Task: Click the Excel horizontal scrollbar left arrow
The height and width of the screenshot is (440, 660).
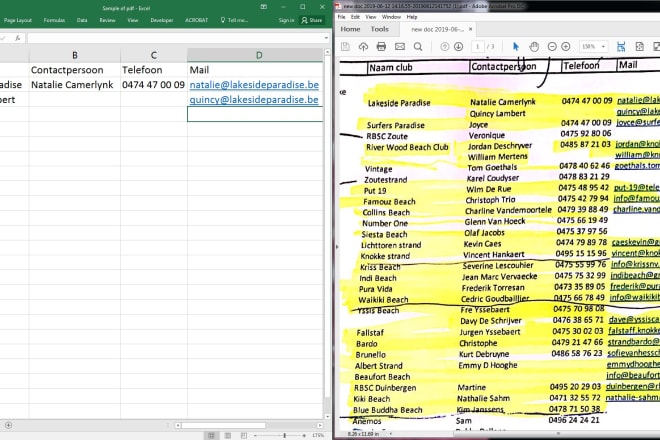Action: coord(178,425)
